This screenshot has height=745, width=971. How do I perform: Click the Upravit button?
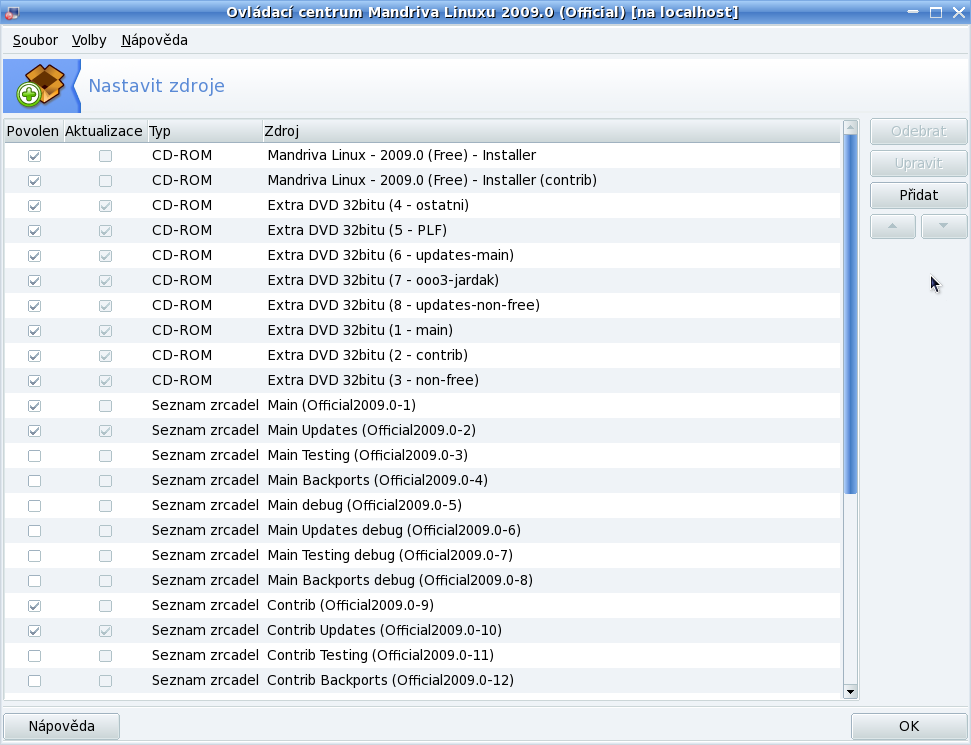coord(918,163)
